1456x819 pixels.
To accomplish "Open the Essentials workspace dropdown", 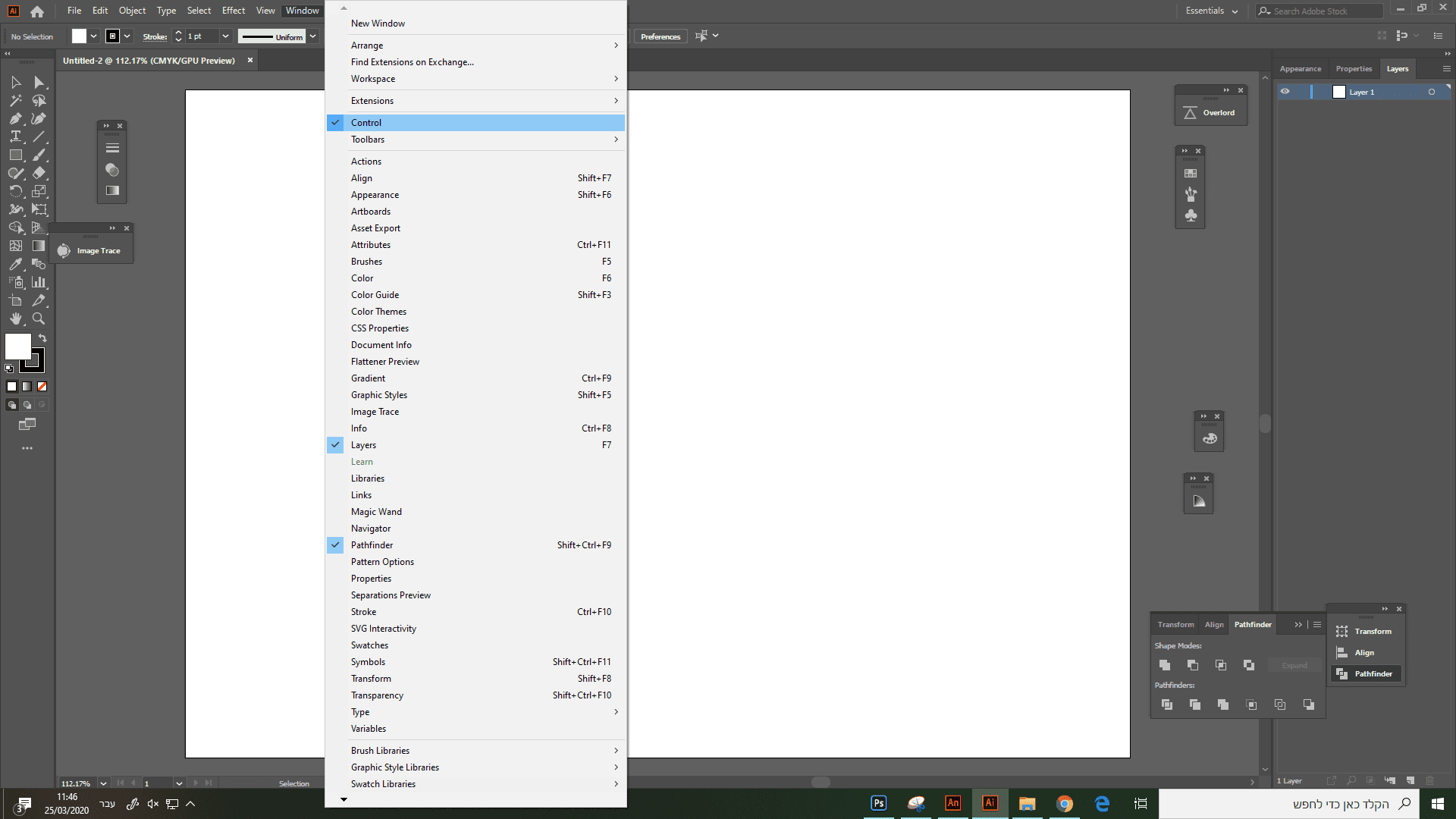I will (x=1211, y=11).
